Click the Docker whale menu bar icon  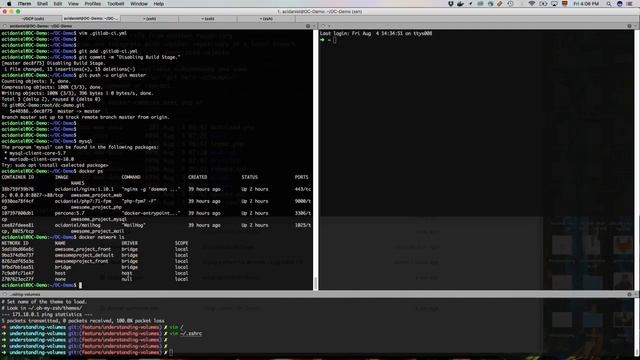pos(460,4)
